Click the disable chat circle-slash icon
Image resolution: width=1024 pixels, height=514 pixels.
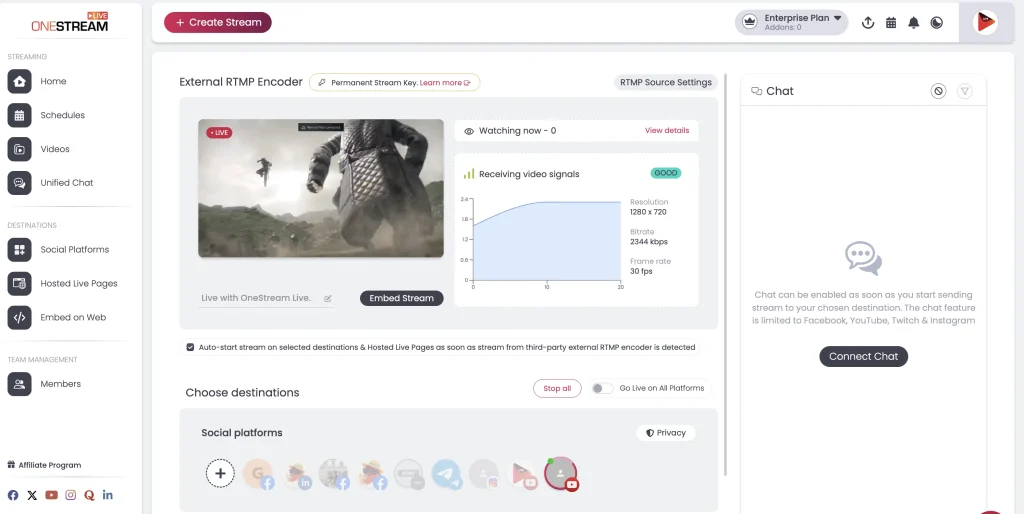click(938, 91)
